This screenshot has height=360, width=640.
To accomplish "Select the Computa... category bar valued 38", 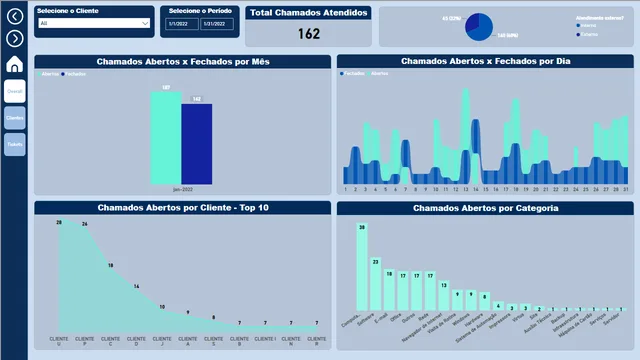I will pyautogui.click(x=362, y=267).
